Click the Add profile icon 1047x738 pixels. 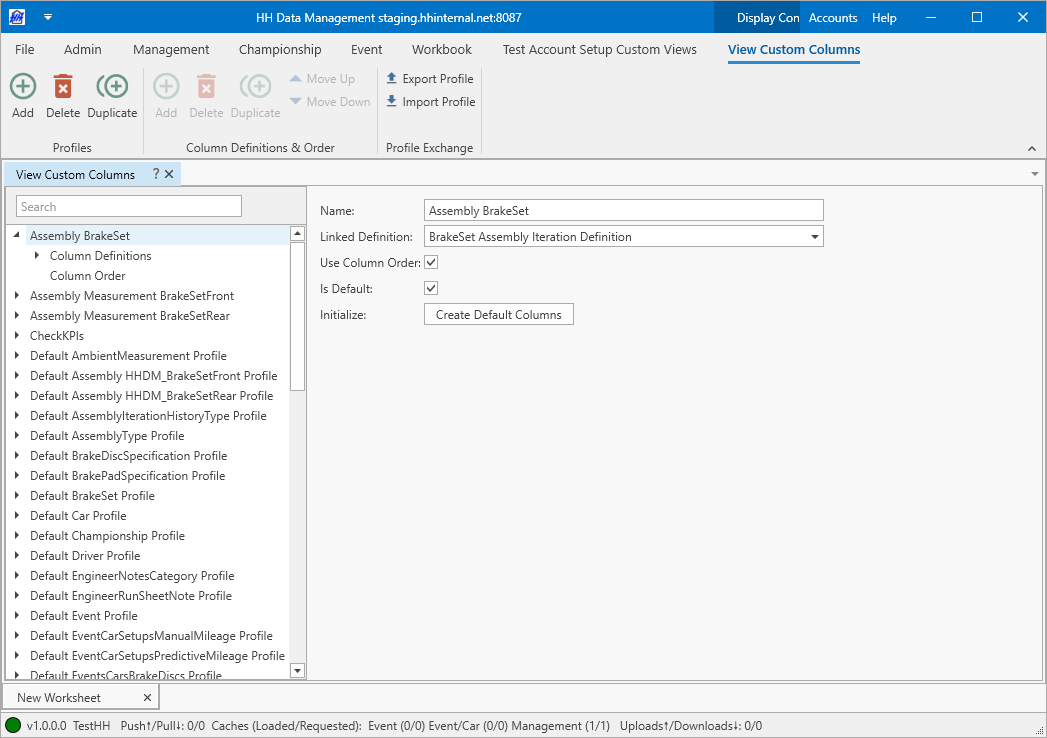23,87
